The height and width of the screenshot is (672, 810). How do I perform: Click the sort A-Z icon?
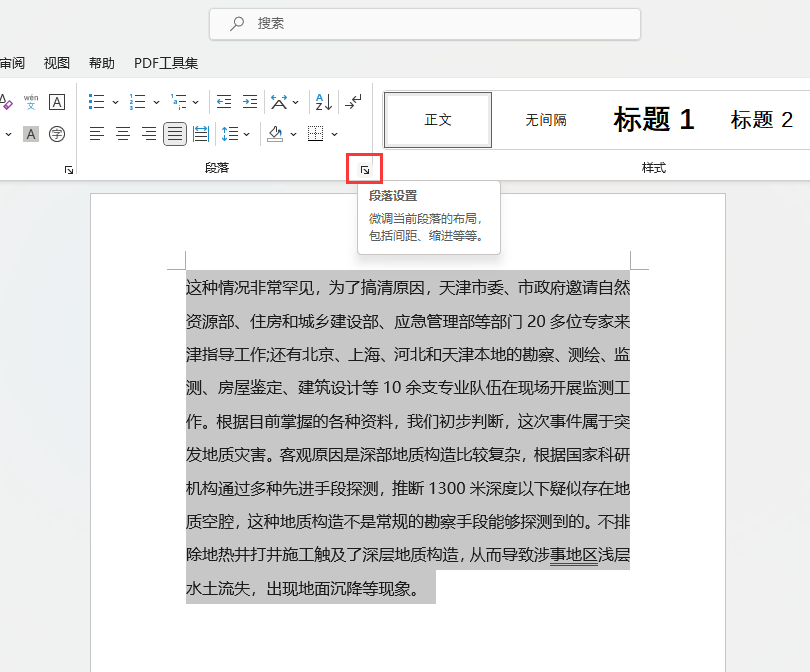(323, 102)
